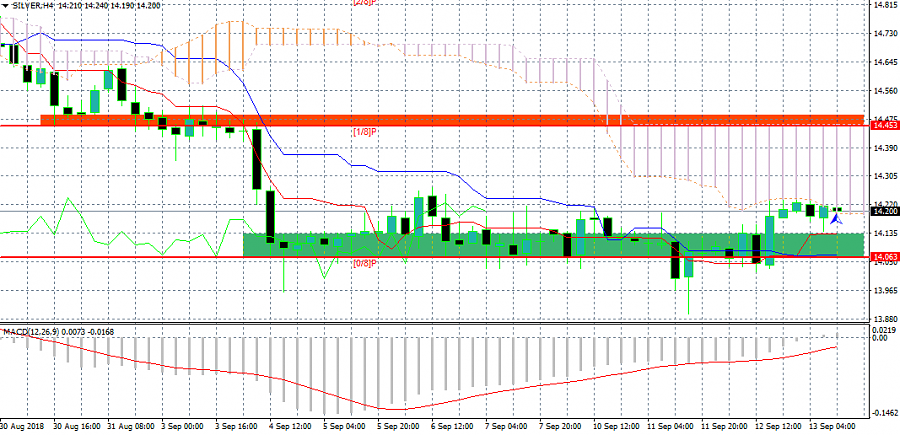
Task: Select the [1/8]P level label
Action: (364, 132)
